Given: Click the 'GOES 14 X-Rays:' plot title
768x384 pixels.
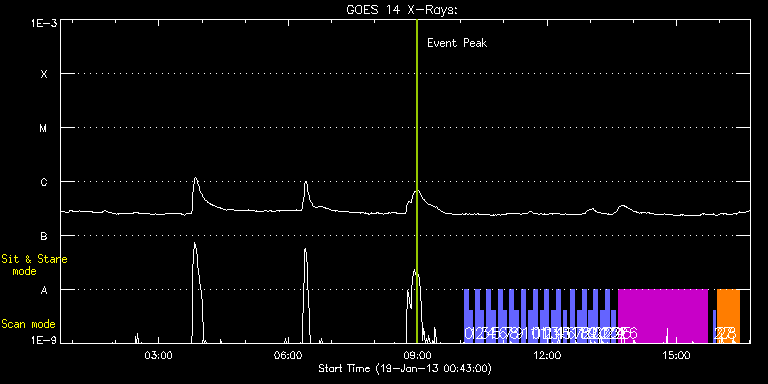Looking at the screenshot, I should click(402, 10).
